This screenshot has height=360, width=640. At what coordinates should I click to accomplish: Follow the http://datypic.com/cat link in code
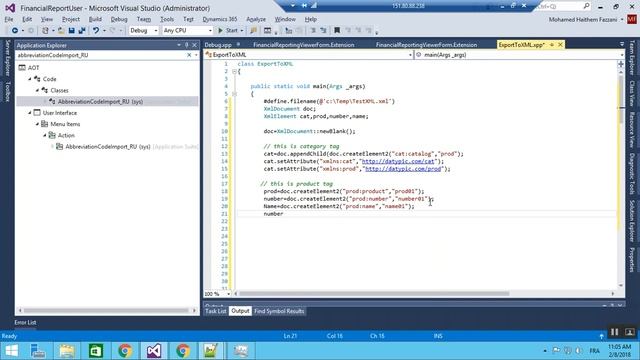click(x=398, y=161)
